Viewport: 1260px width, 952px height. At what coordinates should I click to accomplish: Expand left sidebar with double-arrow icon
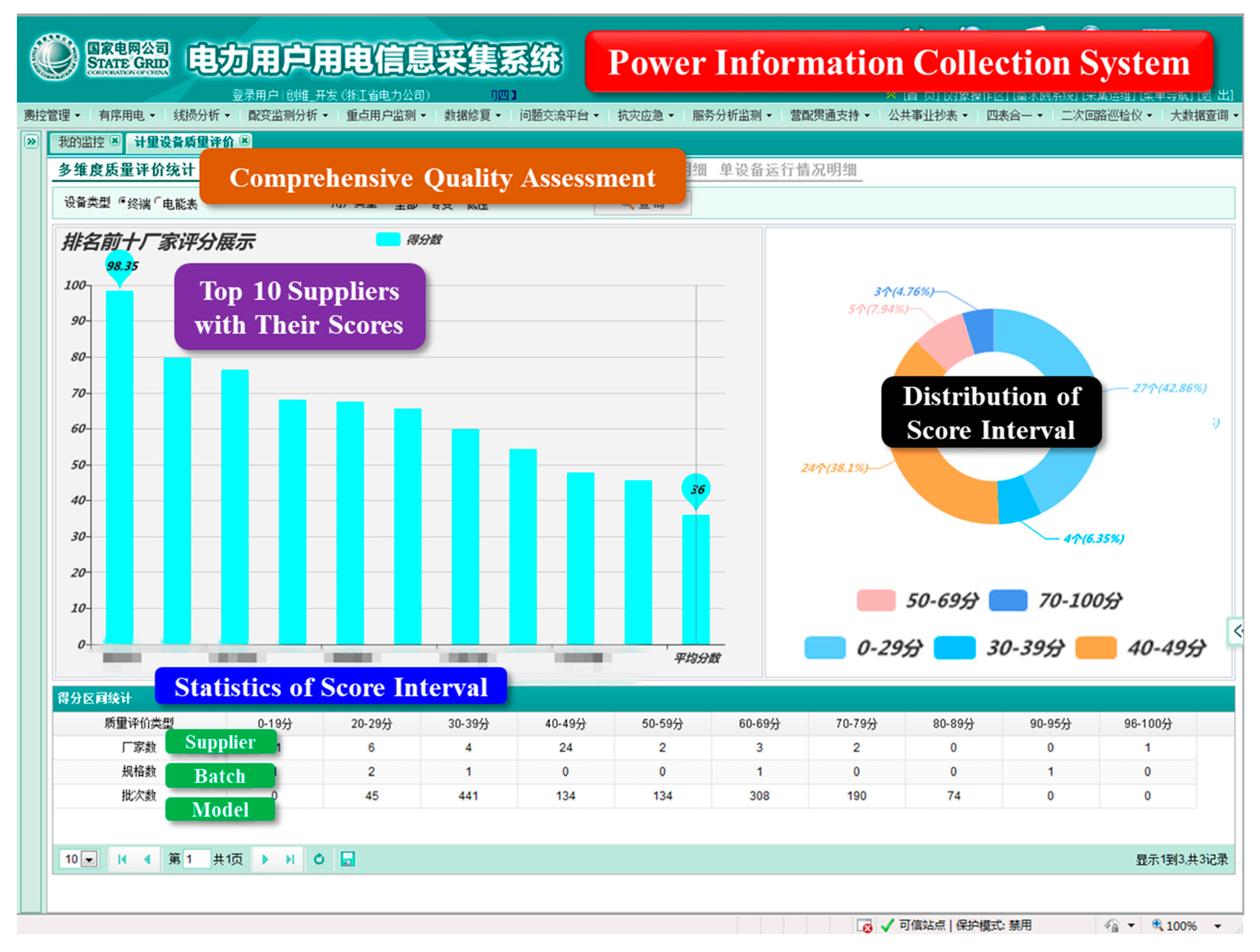pyautogui.click(x=31, y=141)
